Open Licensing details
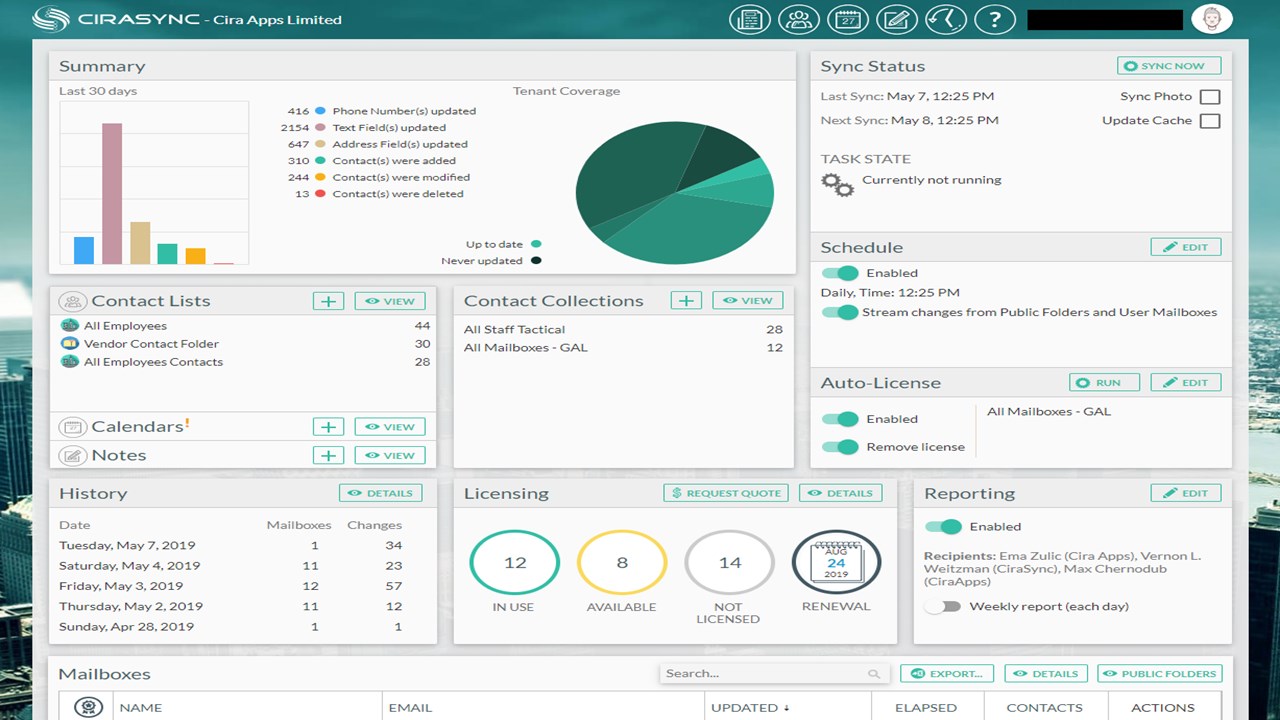The height and width of the screenshot is (720, 1280). pyautogui.click(x=841, y=493)
